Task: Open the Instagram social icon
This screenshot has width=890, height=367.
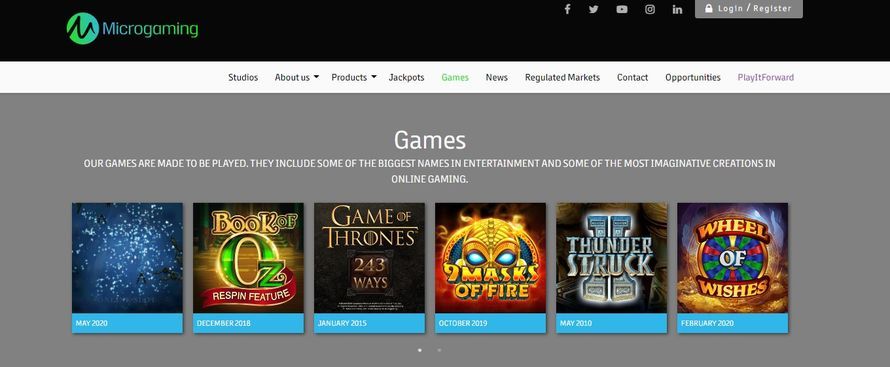Action: 650,9
